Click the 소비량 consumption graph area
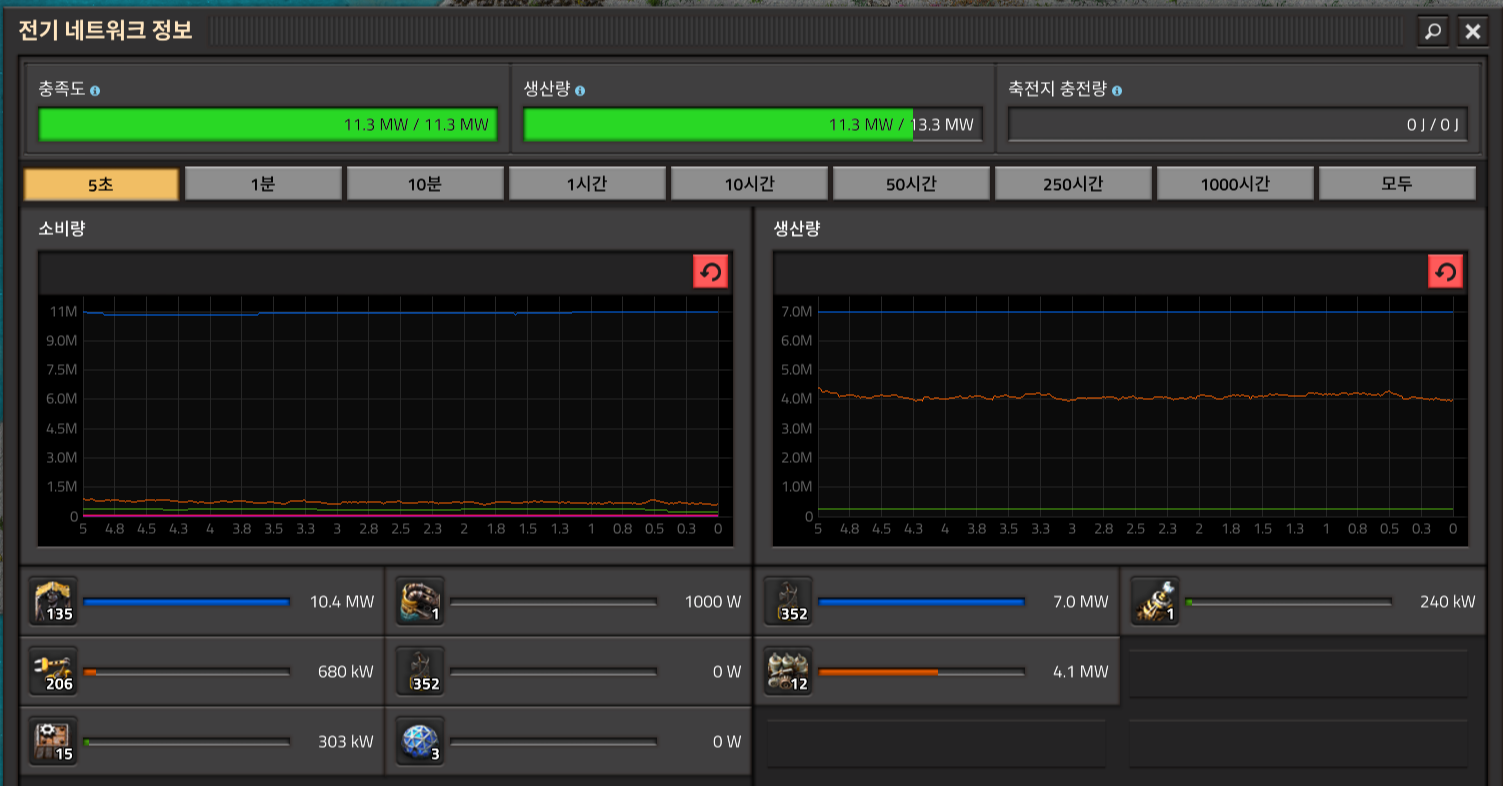The width and height of the screenshot is (1503, 786). [385, 420]
